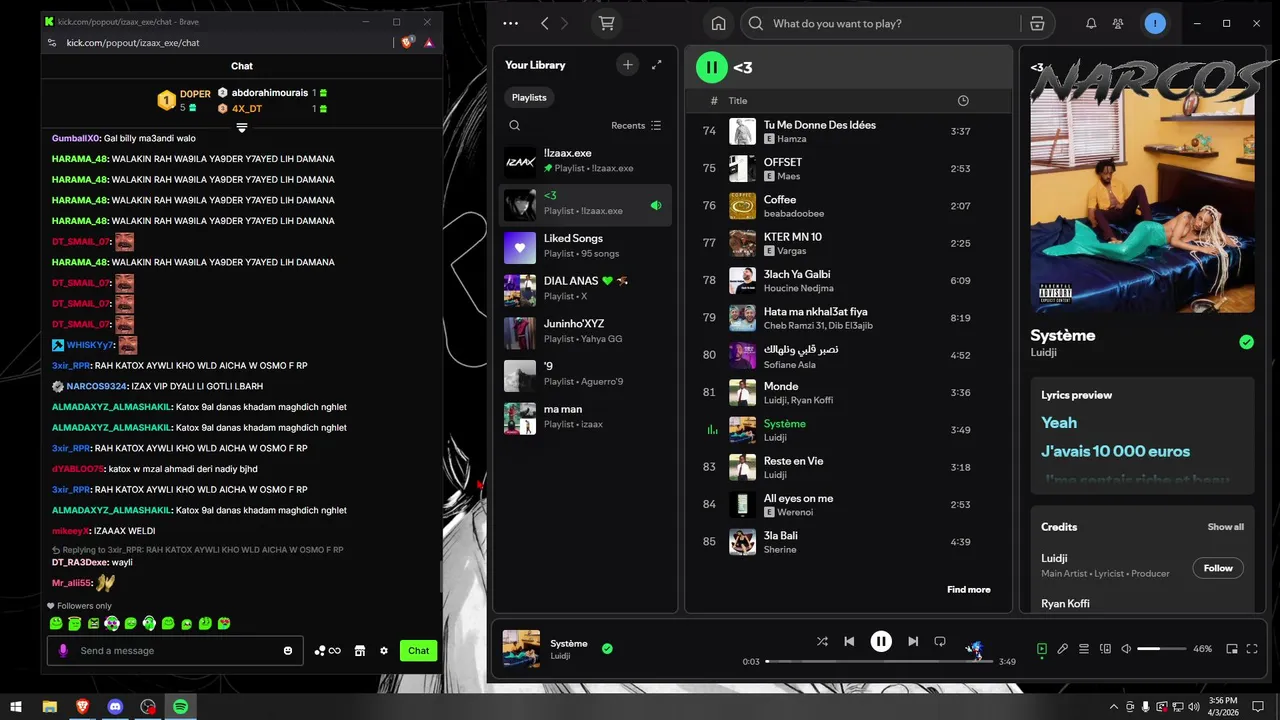This screenshot has height=720, width=1280.
Task: Click the Kick voice message microphone icon
Action: 63,651
